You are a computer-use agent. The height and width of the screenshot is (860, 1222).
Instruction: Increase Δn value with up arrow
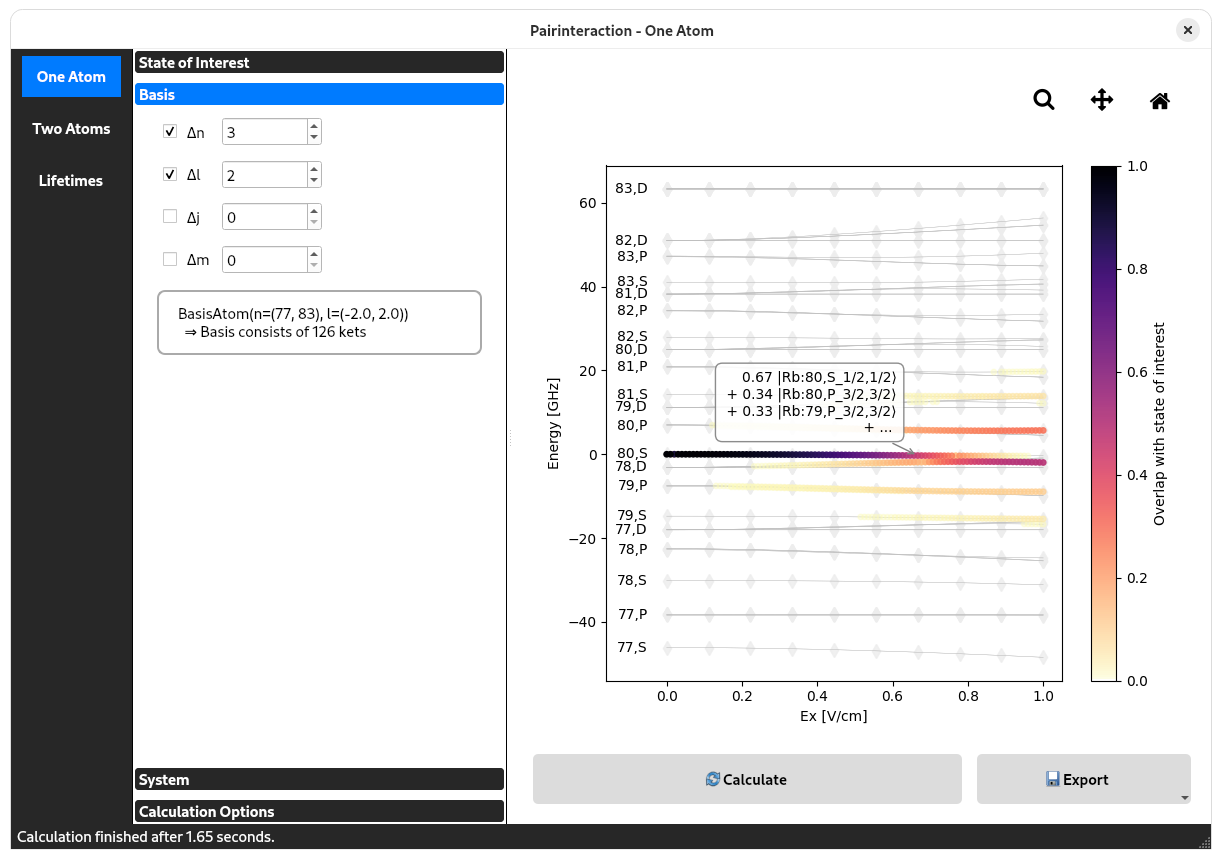(314, 126)
